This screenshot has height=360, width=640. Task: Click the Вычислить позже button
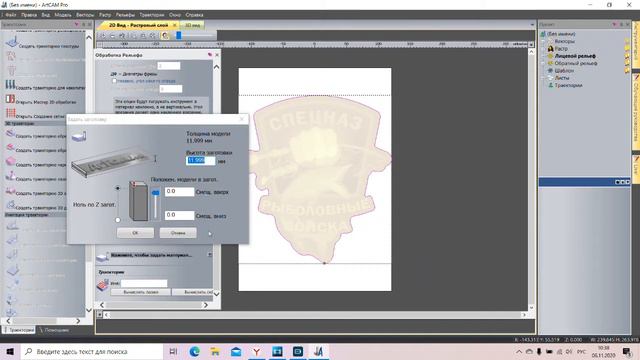[140, 292]
